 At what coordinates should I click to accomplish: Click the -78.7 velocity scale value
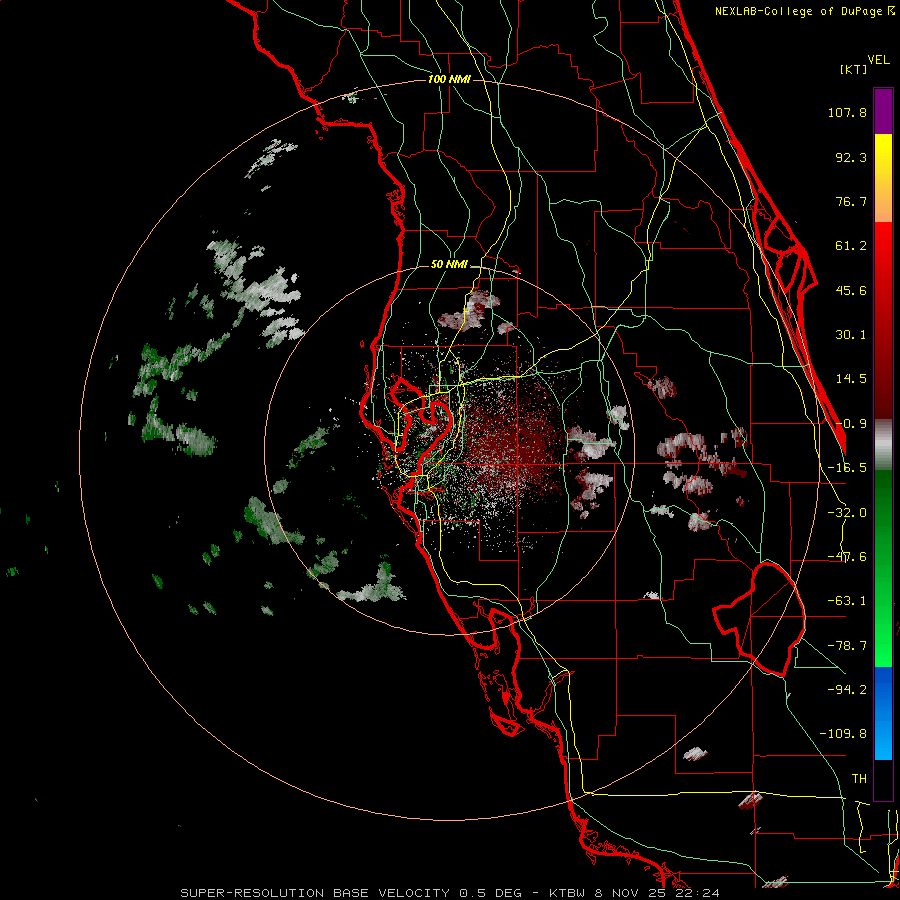coord(847,646)
